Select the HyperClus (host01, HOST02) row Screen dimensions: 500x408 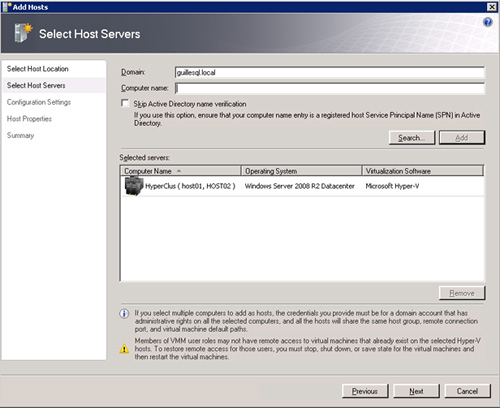302,186
